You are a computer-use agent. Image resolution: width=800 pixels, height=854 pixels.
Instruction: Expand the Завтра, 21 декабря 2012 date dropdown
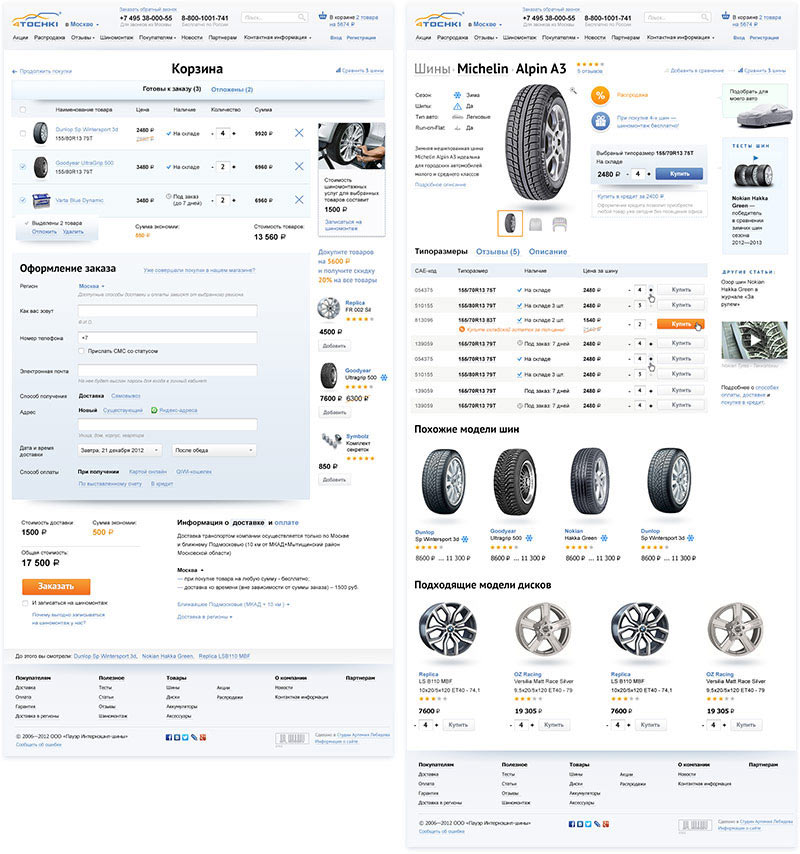120,451
